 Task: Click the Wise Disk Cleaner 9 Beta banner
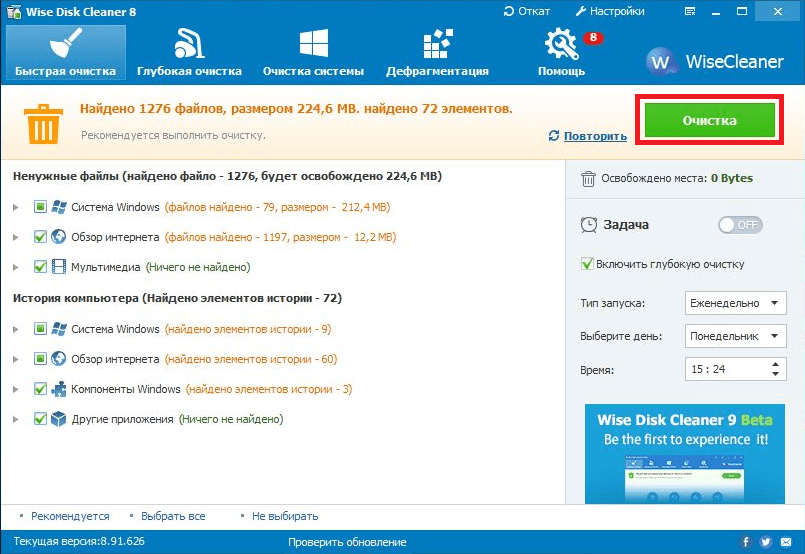(x=687, y=460)
